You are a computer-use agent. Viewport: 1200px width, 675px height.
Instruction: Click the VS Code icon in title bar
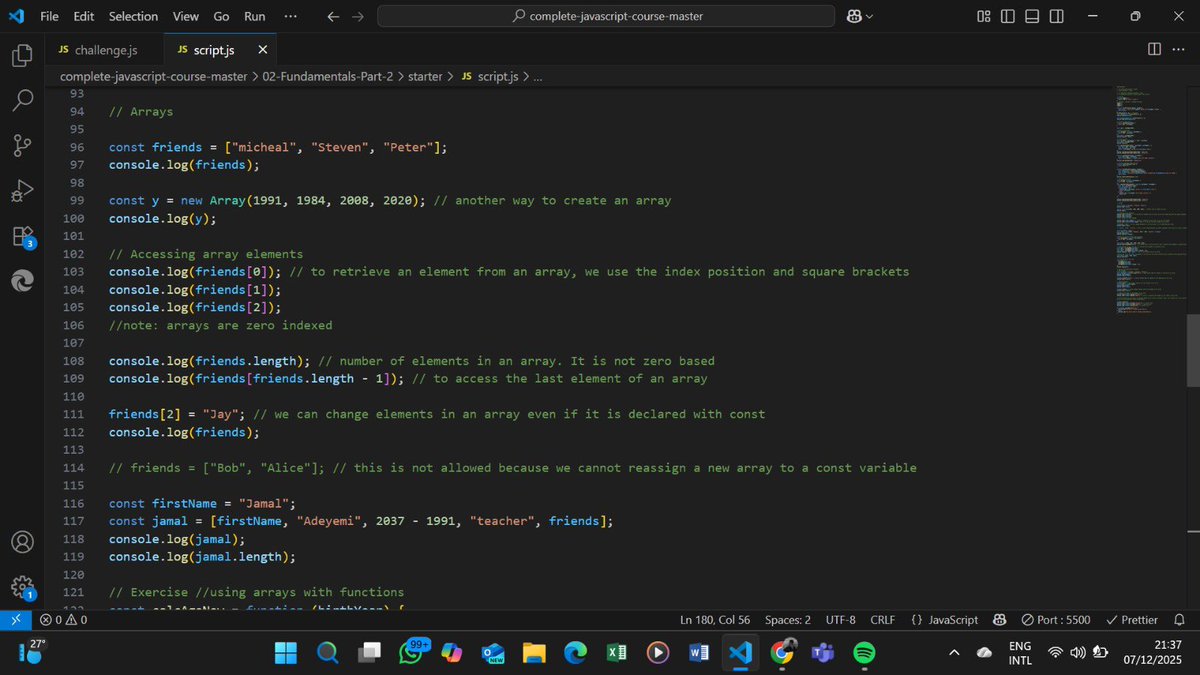[16, 16]
